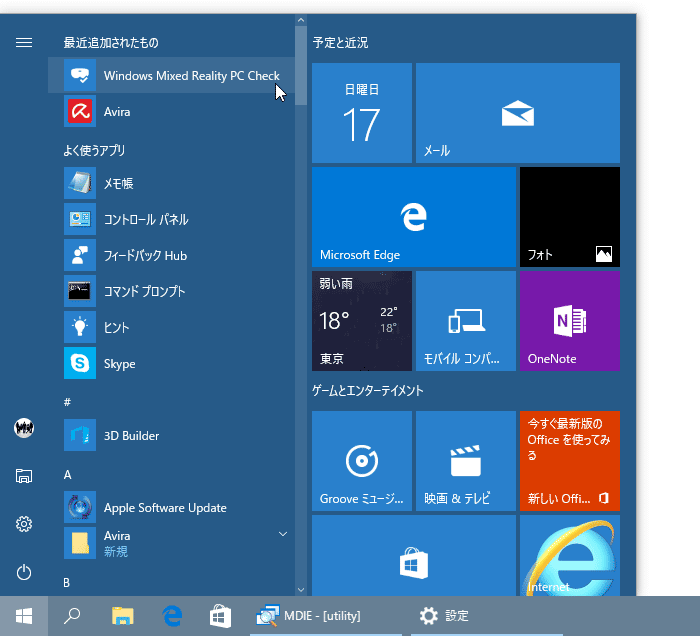Open Apple Software Update
The height and width of the screenshot is (636, 700).
(171, 507)
